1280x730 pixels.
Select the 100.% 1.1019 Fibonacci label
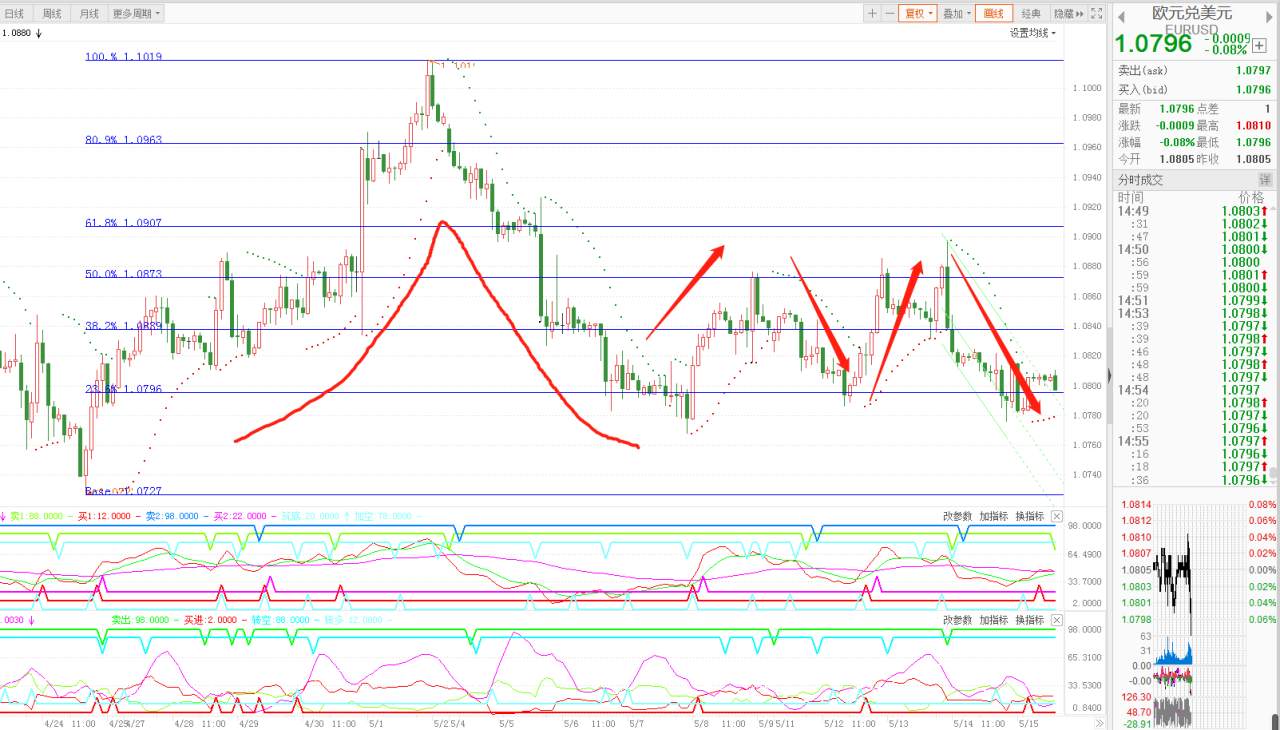[124, 57]
